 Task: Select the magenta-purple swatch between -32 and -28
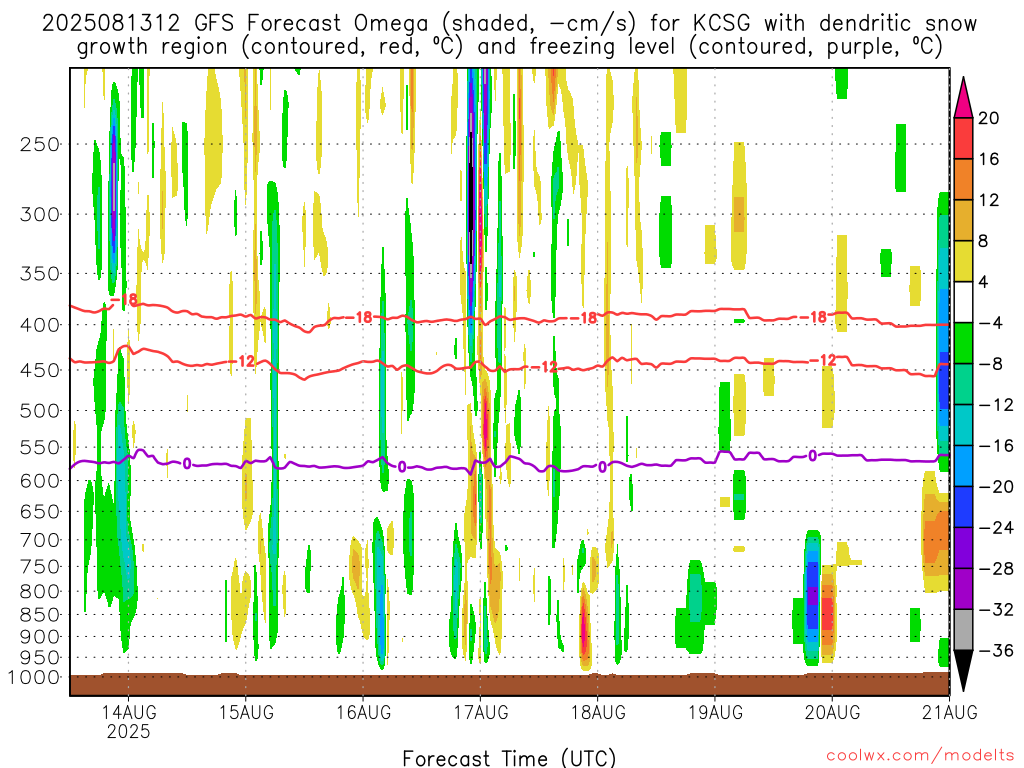[963, 589]
